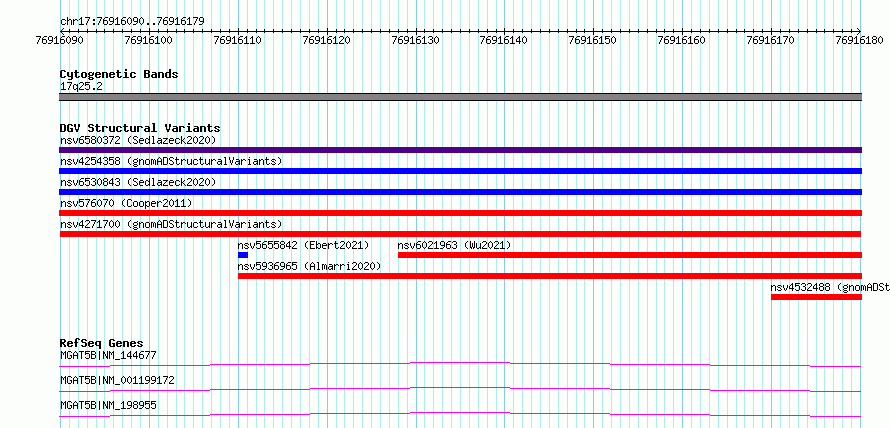
Task: Click ruler position 76916140
Action: [505, 40]
